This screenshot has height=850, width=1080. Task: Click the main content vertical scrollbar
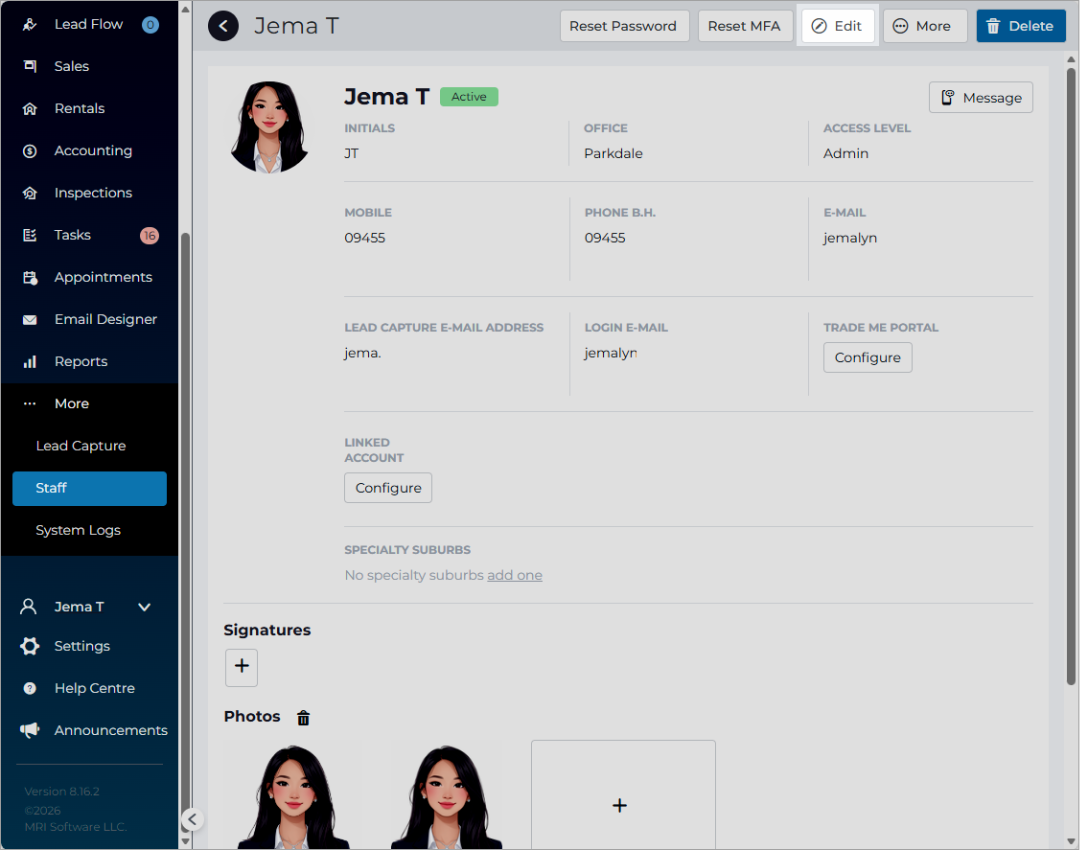point(1071,376)
